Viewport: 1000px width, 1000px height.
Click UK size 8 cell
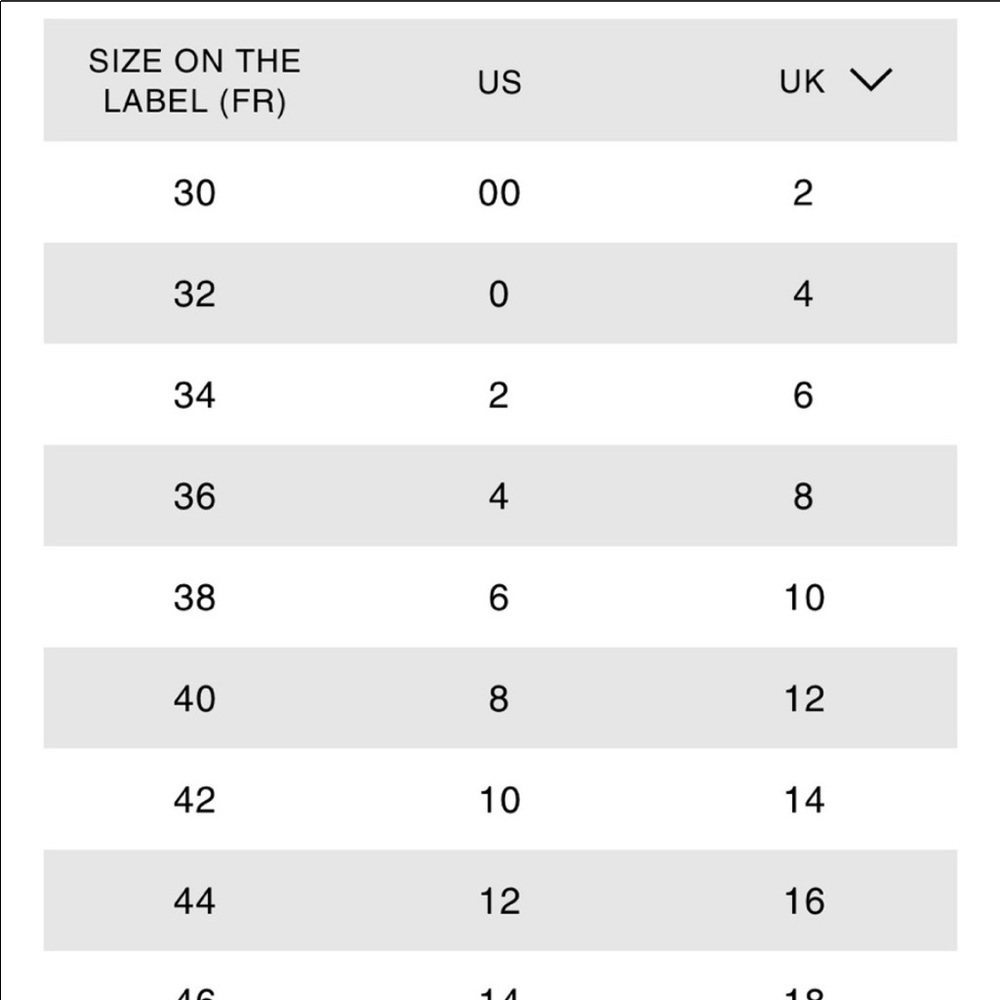click(803, 496)
